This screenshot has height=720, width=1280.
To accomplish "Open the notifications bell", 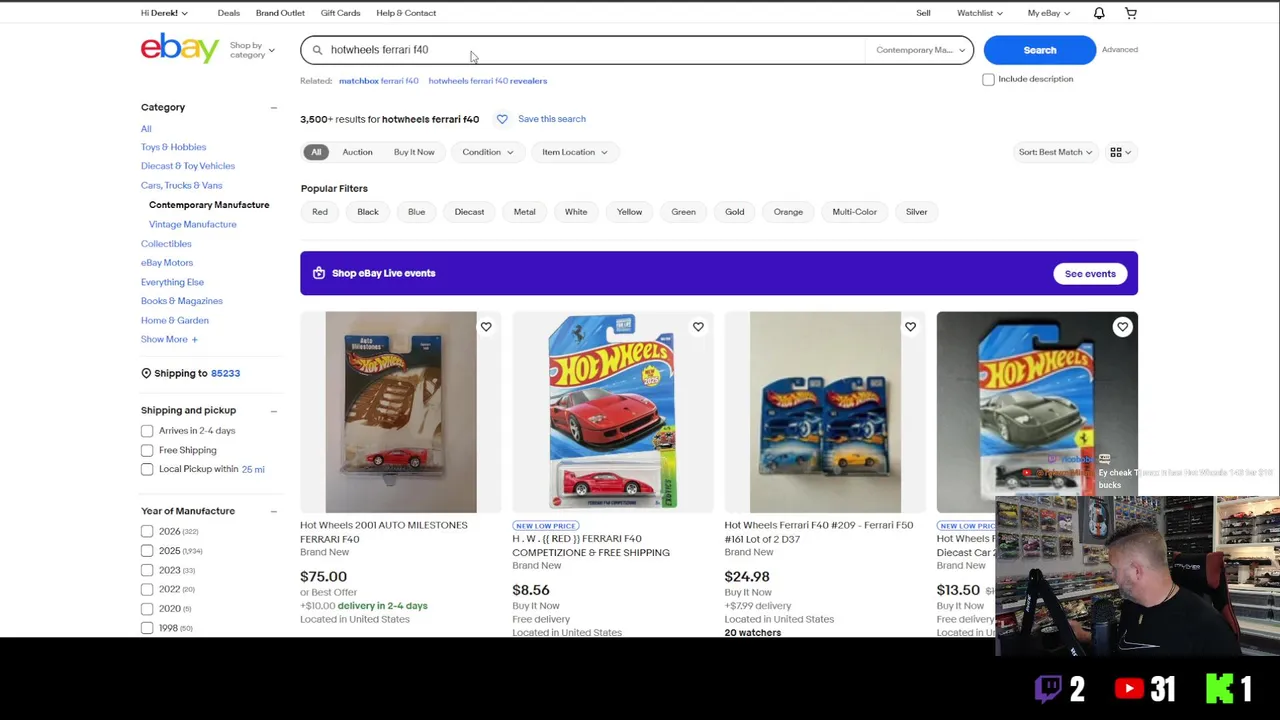I will click(x=1099, y=13).
